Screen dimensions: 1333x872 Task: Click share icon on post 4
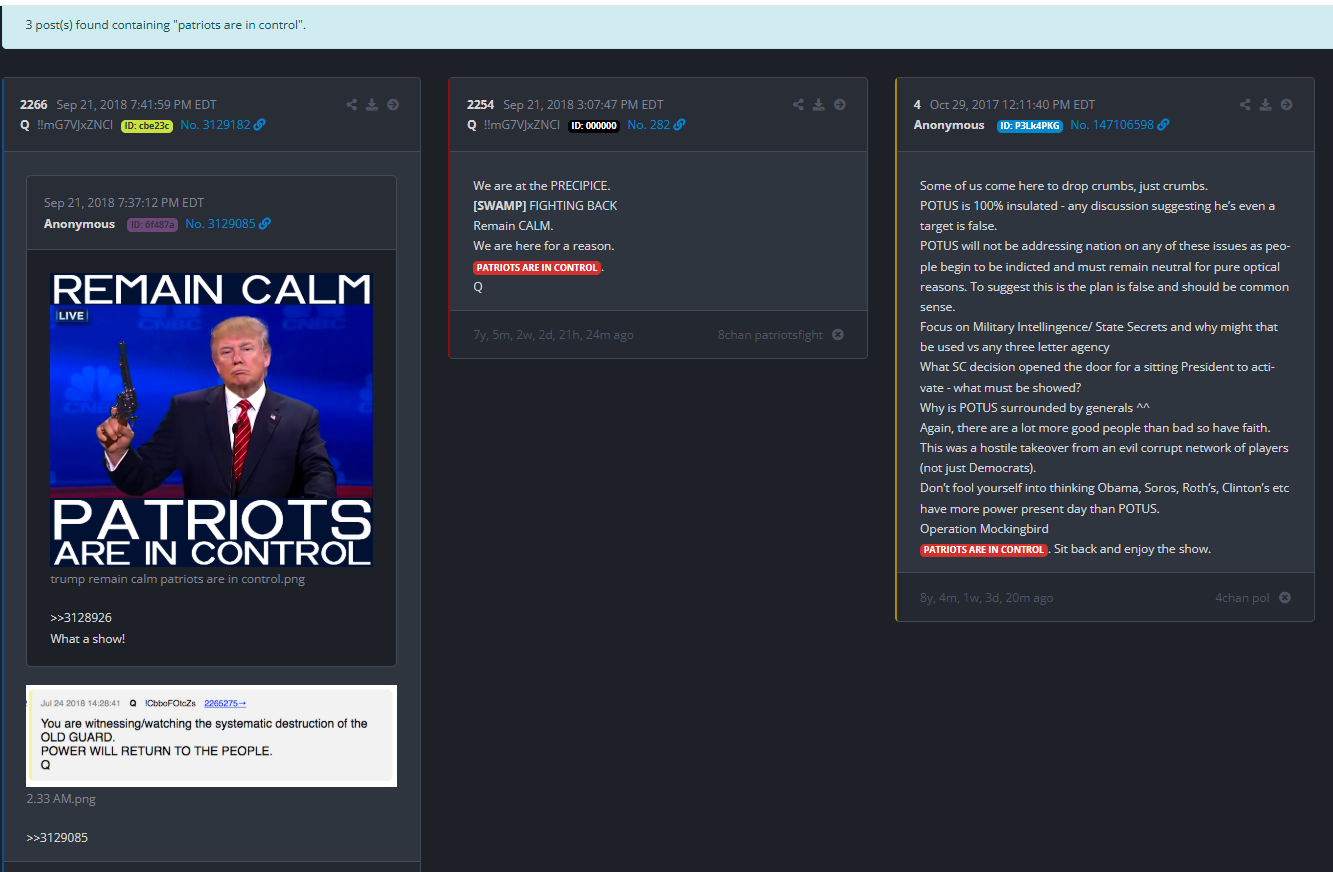[x=1245, y=105]
